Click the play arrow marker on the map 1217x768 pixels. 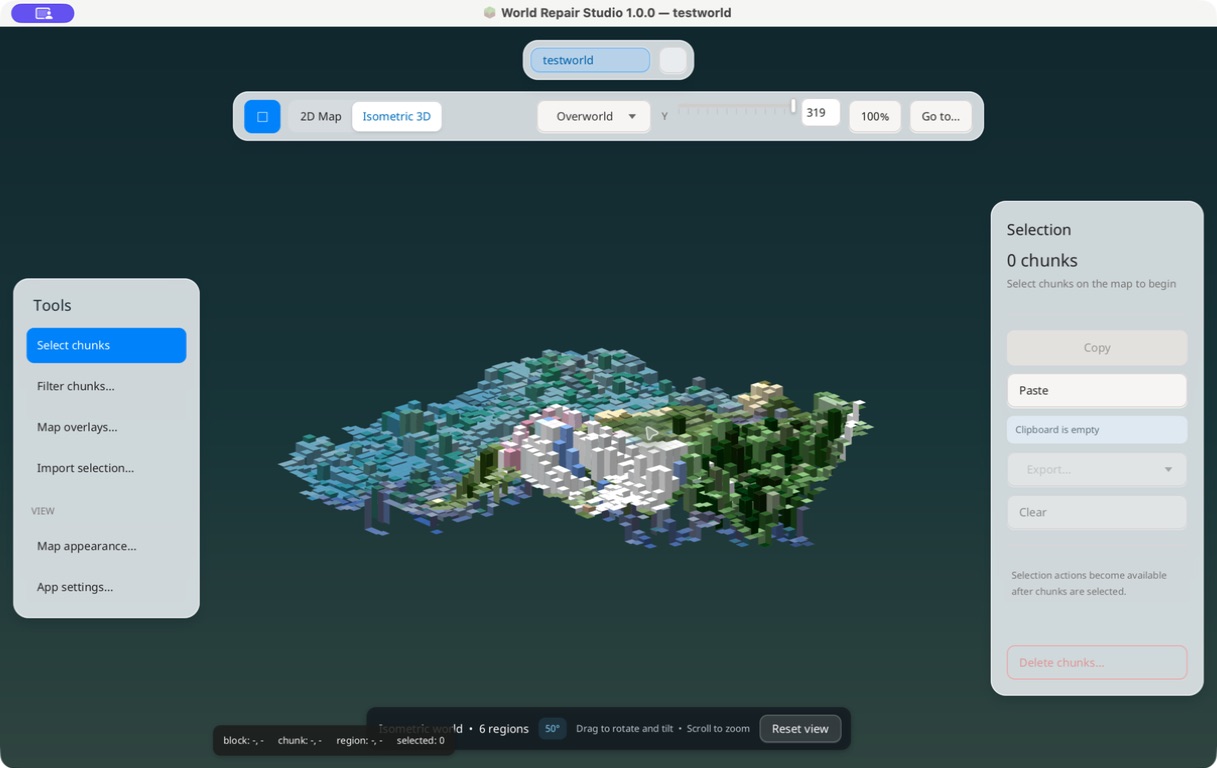(x=652, y=433)
